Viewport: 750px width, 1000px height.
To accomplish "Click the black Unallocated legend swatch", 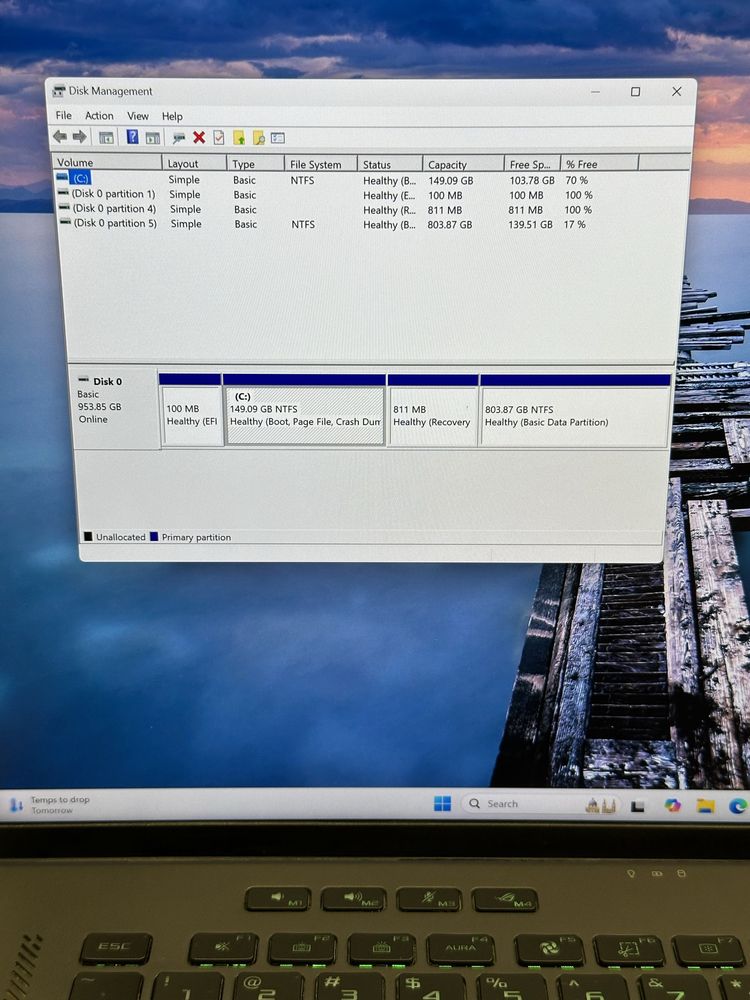I will 88,536.
